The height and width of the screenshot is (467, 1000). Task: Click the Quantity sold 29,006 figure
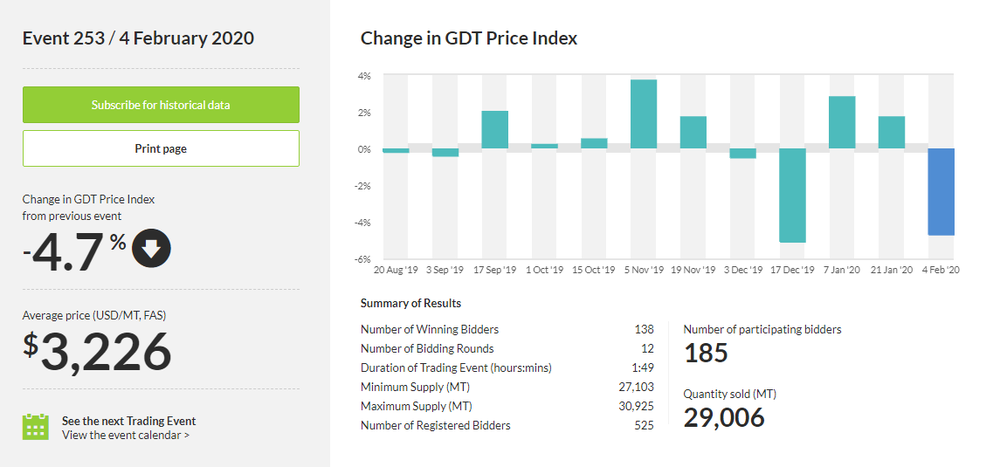pyautogui.click(x=725, y=417)
